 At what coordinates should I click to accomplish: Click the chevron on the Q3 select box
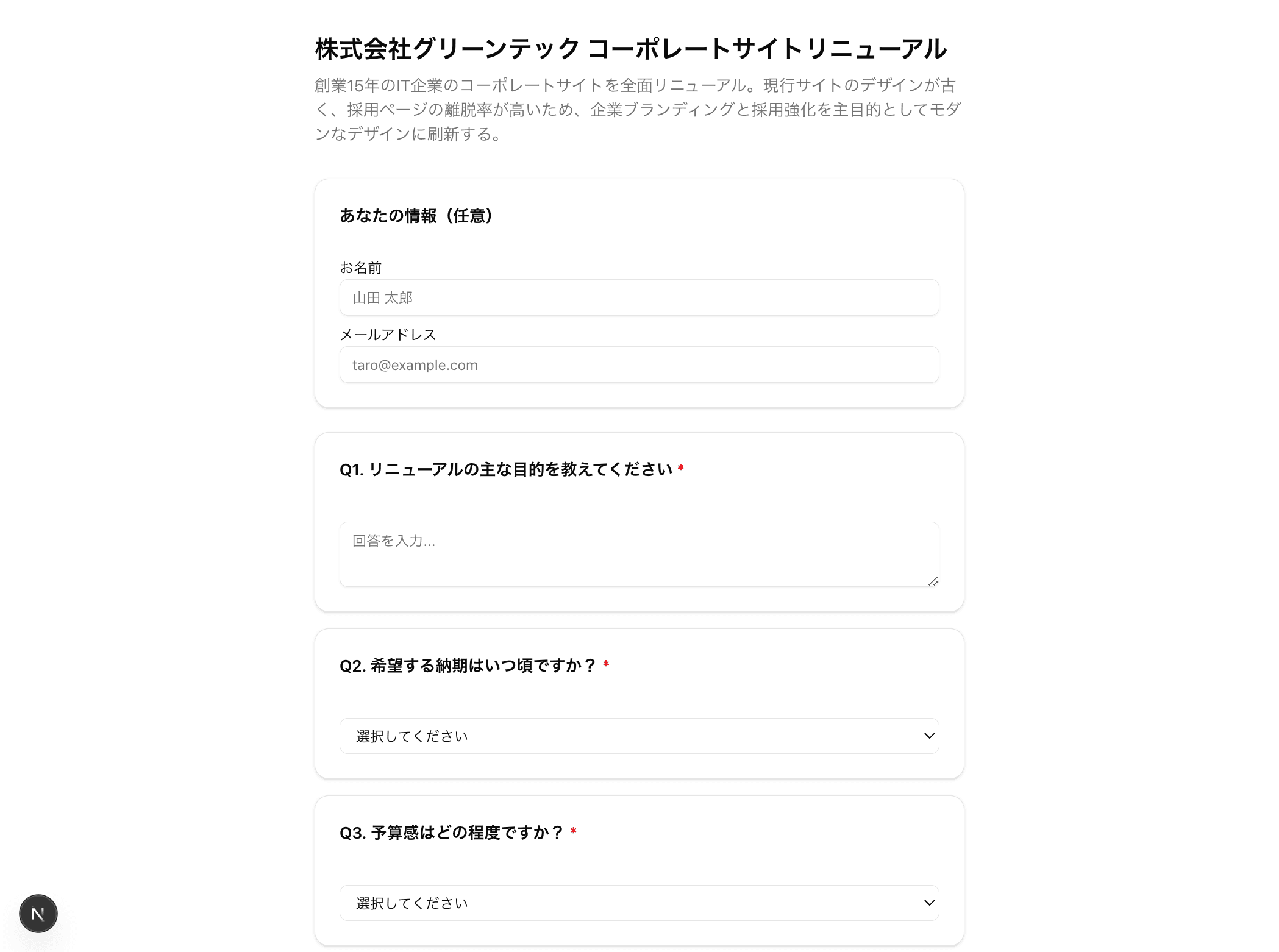(928, 903)
